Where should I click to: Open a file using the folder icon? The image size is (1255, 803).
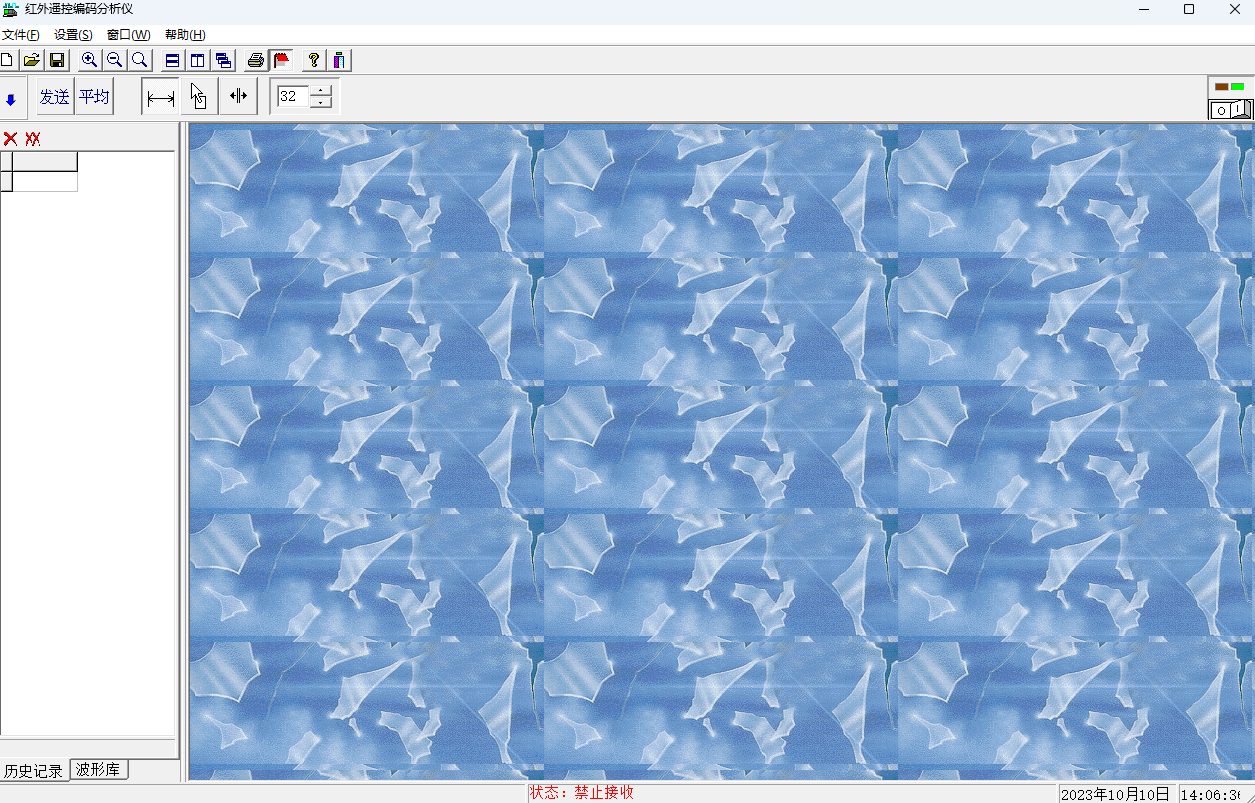[32, 60]
